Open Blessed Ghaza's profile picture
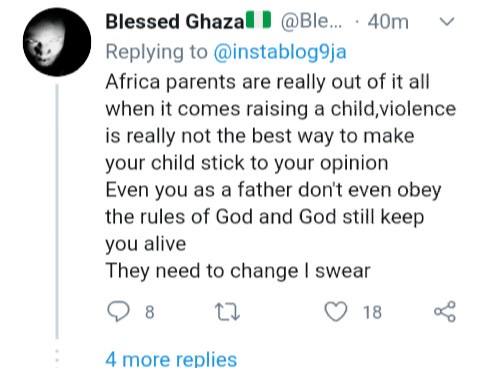480x368 pixels. 57,42
